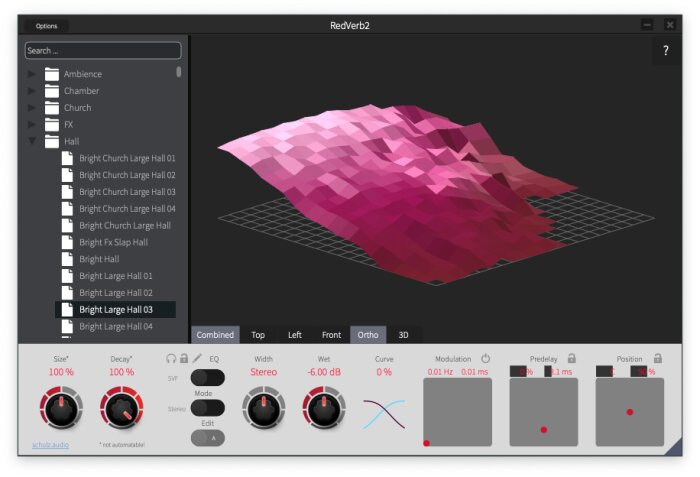The width and height of the screenshot is (700, 477).
Task: Switch to the Front view tab
Action: 331,335
